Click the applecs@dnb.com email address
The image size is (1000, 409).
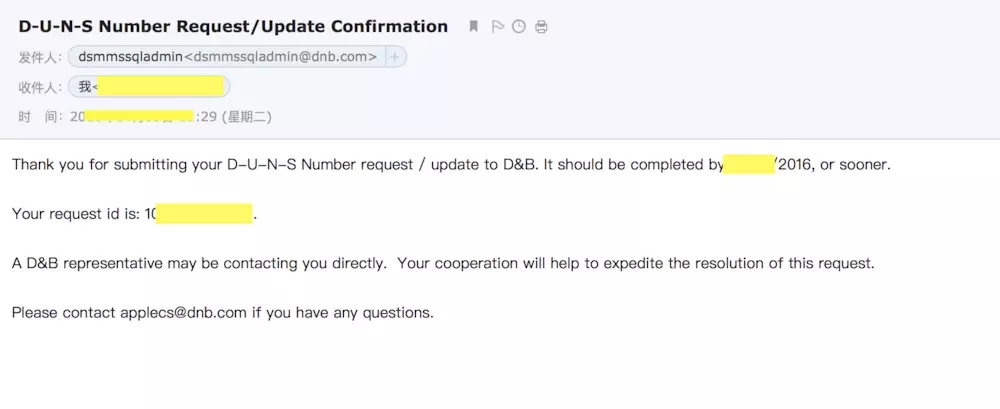pos(184,313)
